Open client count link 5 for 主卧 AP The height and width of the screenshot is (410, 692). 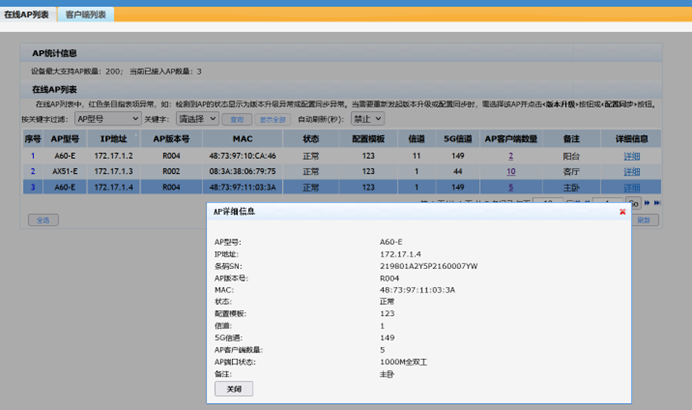(x=511, y=188)
